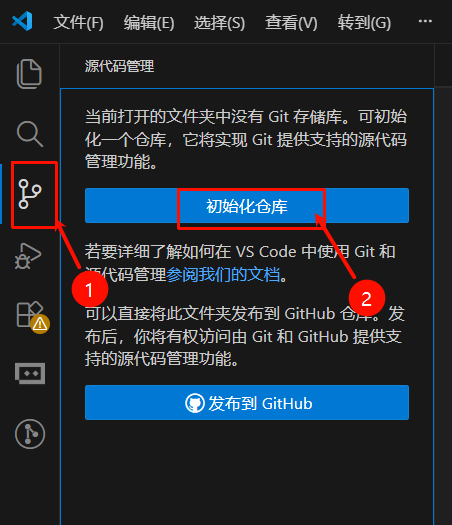This screenshot has height=525, width=452.
Task: Click the VS Code logo icon
Action: [22, 21]
